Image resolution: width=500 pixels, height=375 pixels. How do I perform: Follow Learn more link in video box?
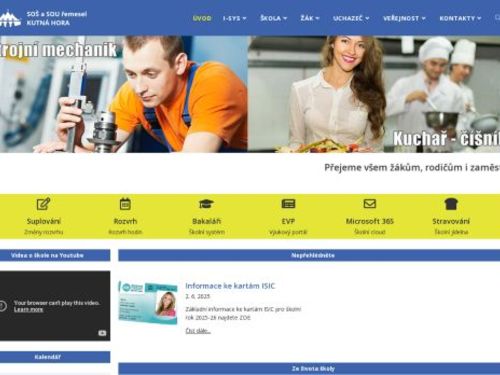click(x=28, y=309)
